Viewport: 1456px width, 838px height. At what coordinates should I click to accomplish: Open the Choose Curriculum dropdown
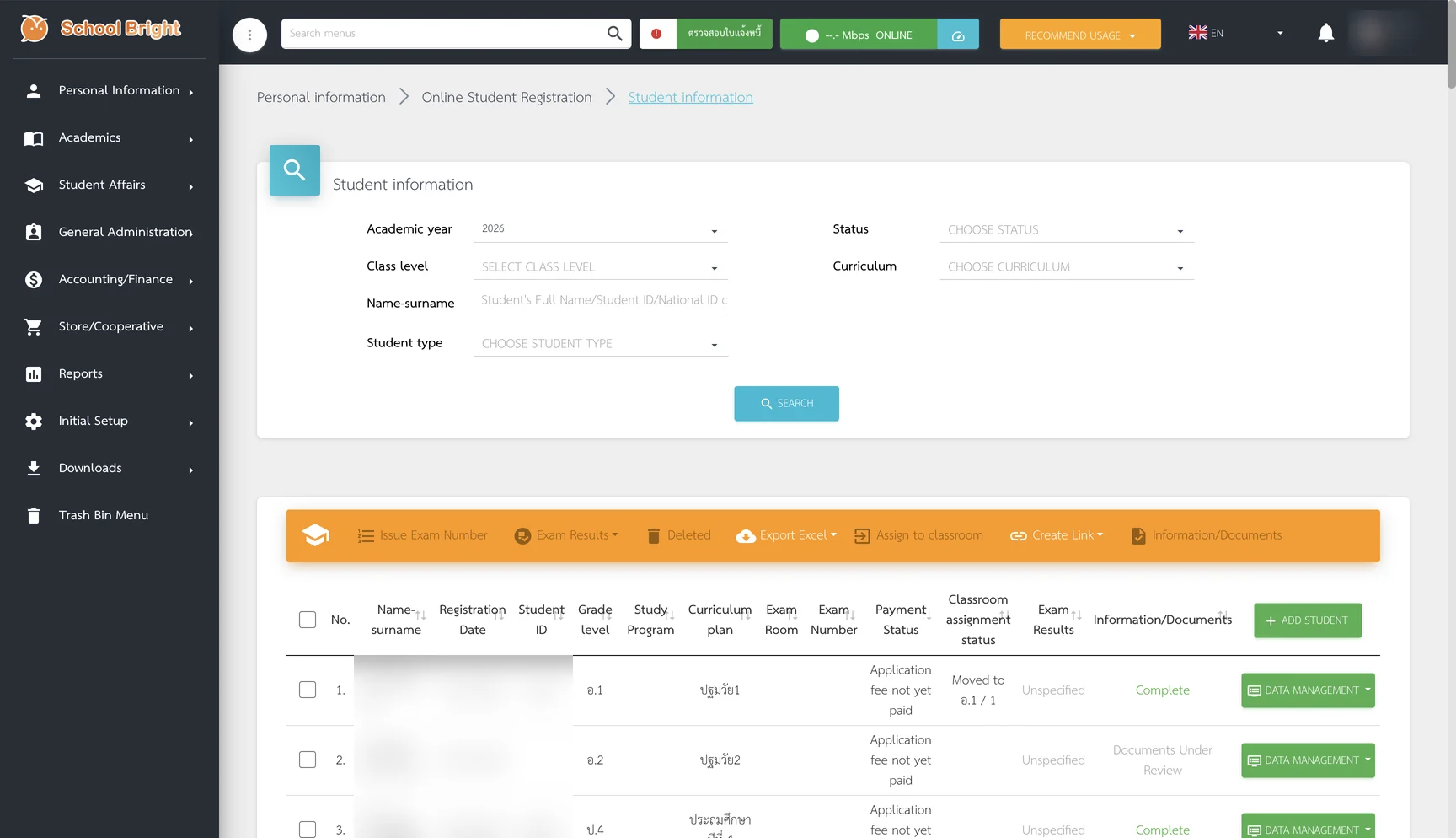[x=1067, y=267]
